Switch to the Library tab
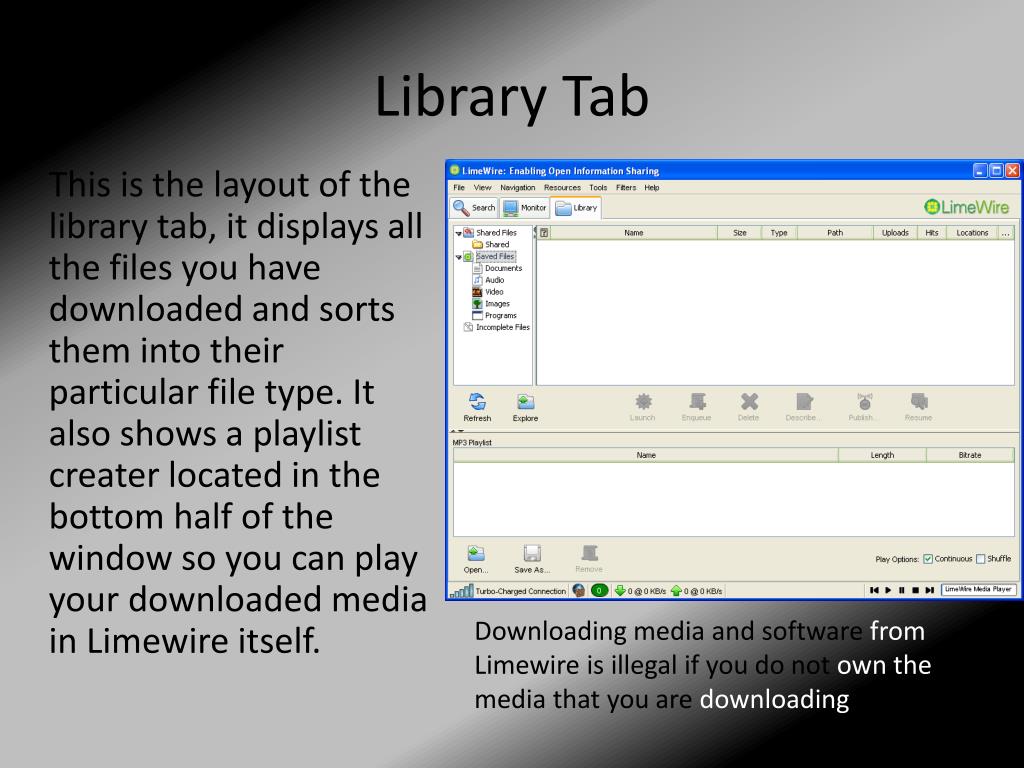The image size is (1024, 768). click(577, 208)
